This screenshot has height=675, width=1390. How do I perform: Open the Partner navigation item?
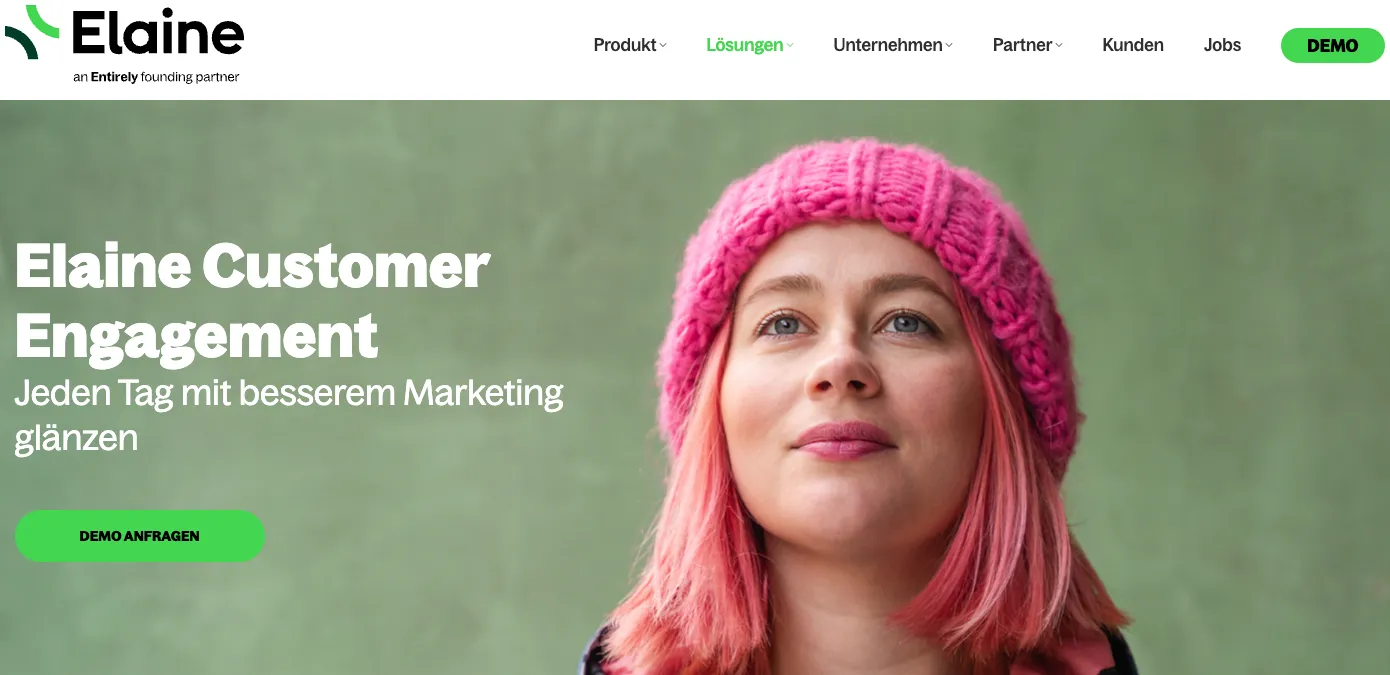(x=1022, y=45)
